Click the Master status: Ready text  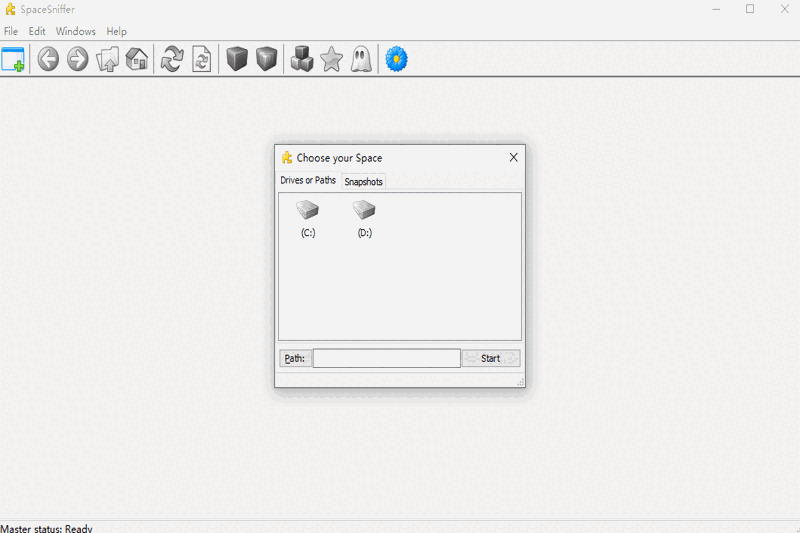click(46, 528)
